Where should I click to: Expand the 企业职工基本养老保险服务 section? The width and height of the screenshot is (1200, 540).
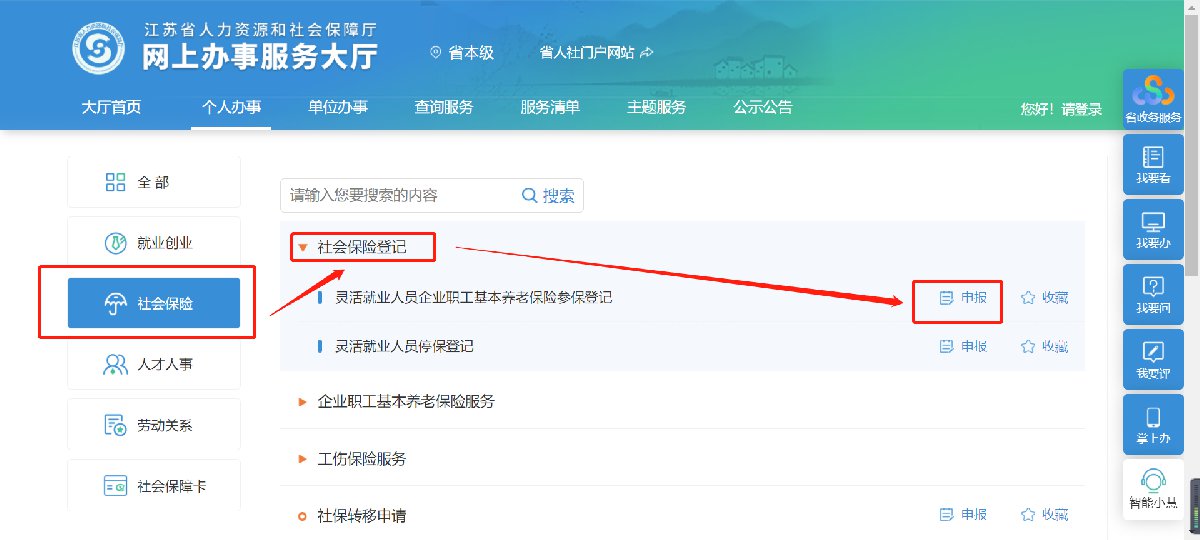coord(405,401)
